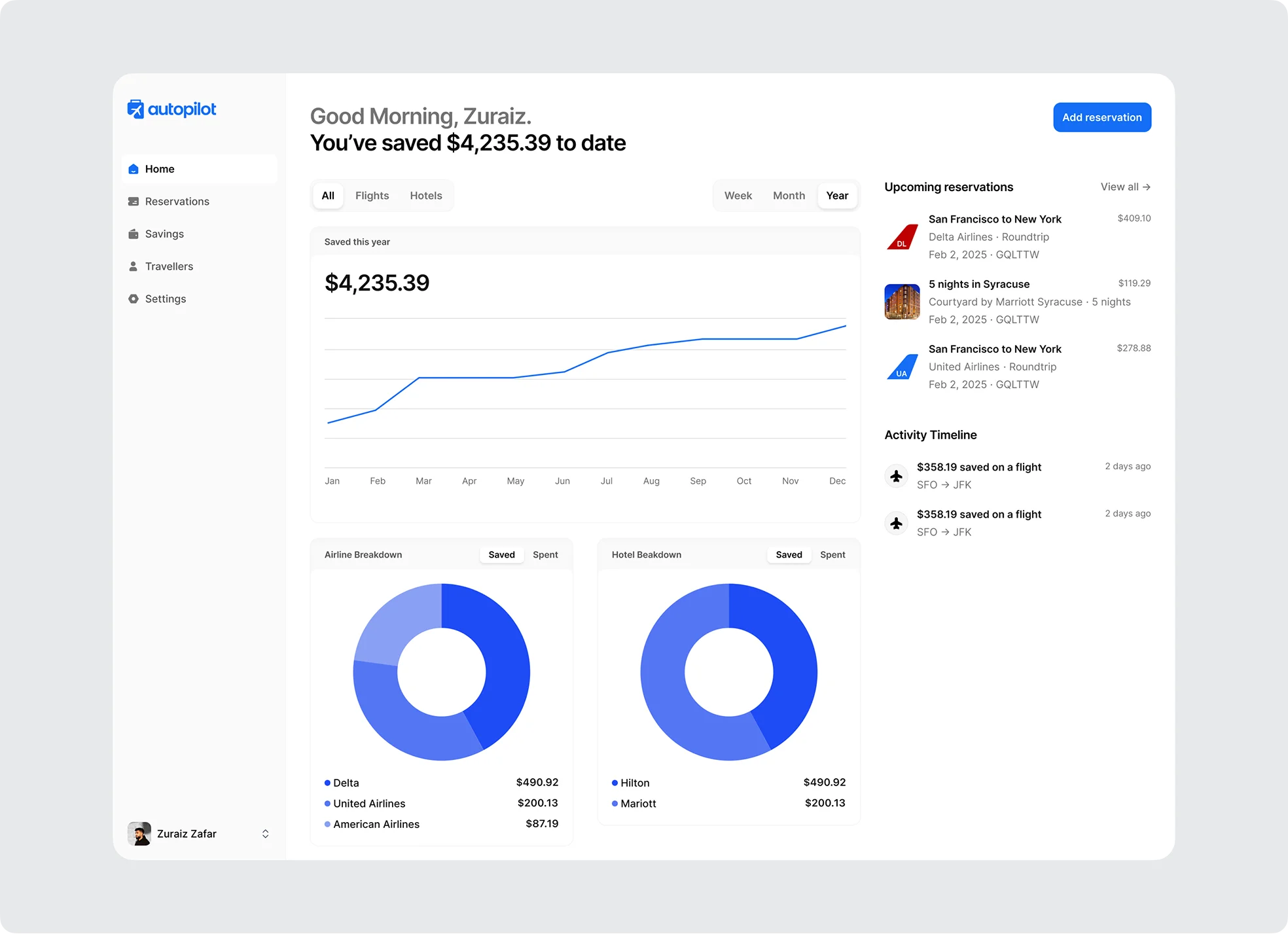Click the Reservations card icon in sidebar
Screen dimensions: 1288x934
point(134,202)
